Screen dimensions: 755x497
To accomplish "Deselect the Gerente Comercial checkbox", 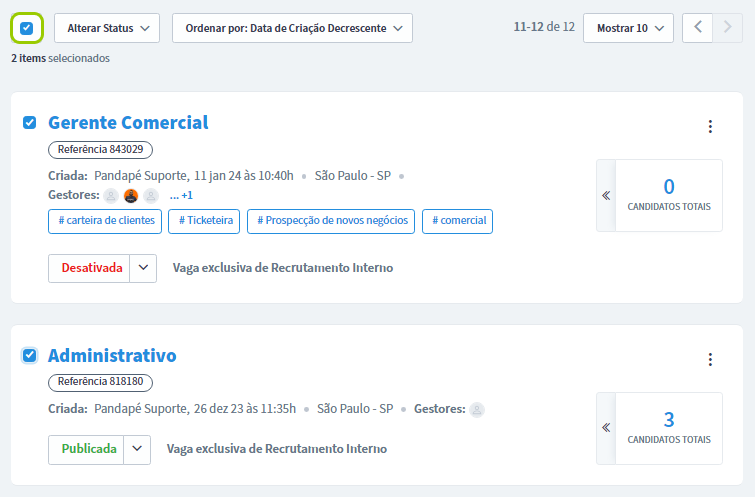I will 29,123.
